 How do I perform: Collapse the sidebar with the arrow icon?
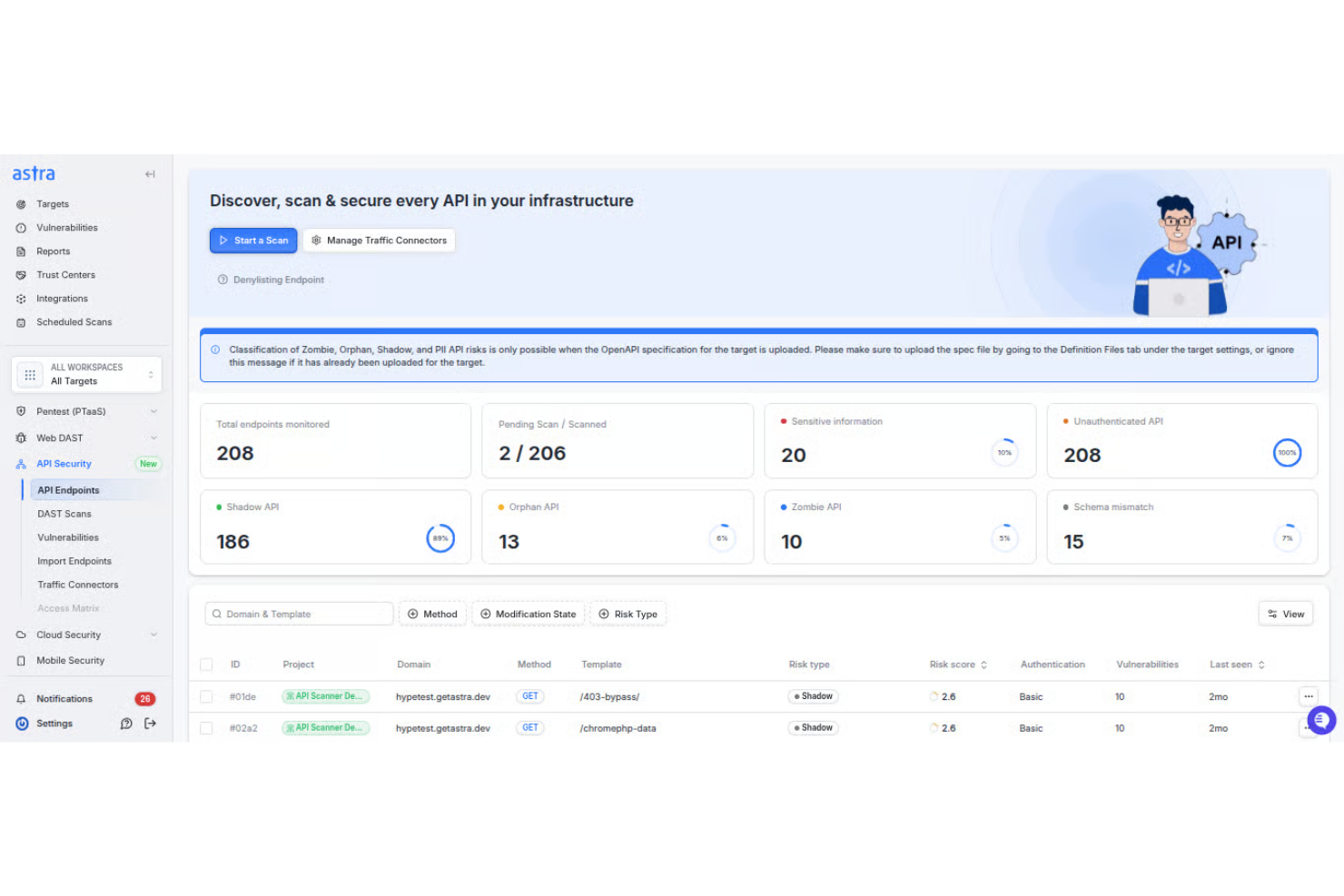coord(150,173)
